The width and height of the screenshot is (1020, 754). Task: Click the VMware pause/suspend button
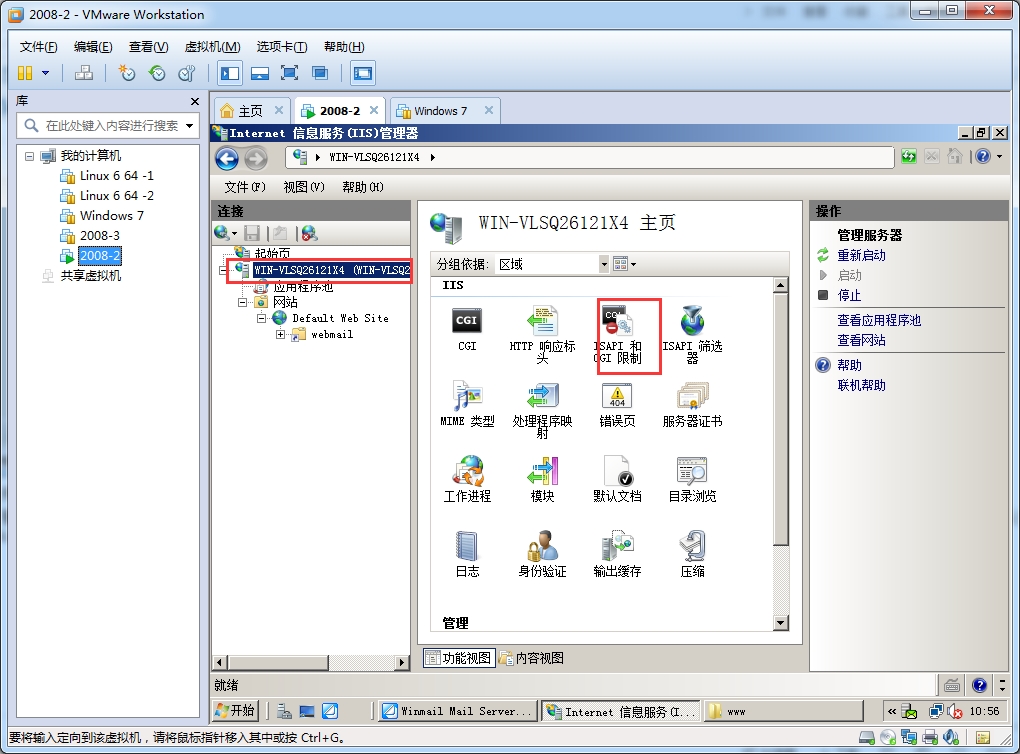(25, 73)
